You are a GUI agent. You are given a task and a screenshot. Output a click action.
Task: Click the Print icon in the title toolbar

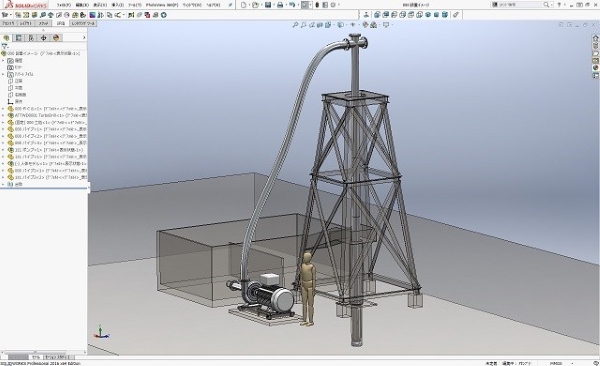280,5
